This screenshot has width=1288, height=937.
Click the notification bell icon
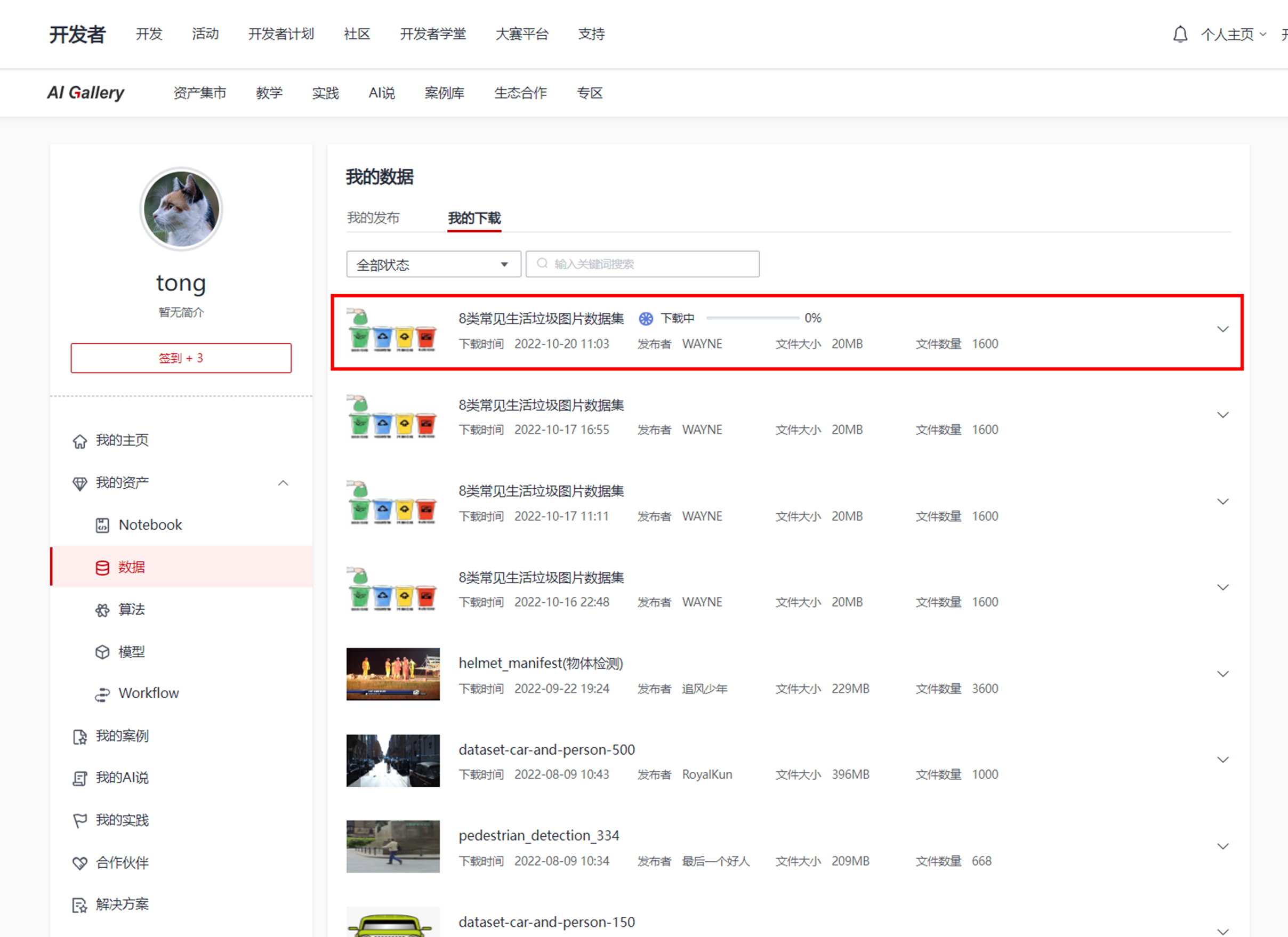pyautogui.click(x=1180, y=34)
